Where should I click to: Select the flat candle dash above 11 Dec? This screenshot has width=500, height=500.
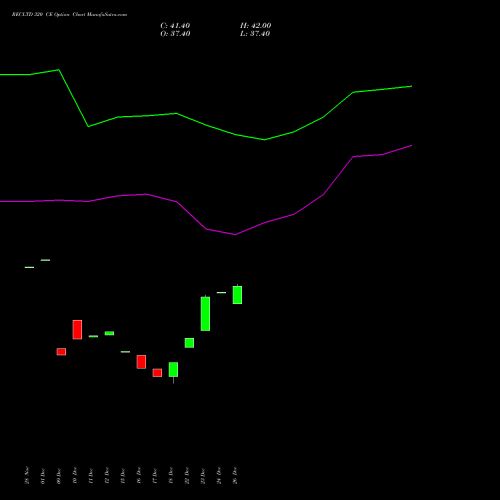pos(93,336)
